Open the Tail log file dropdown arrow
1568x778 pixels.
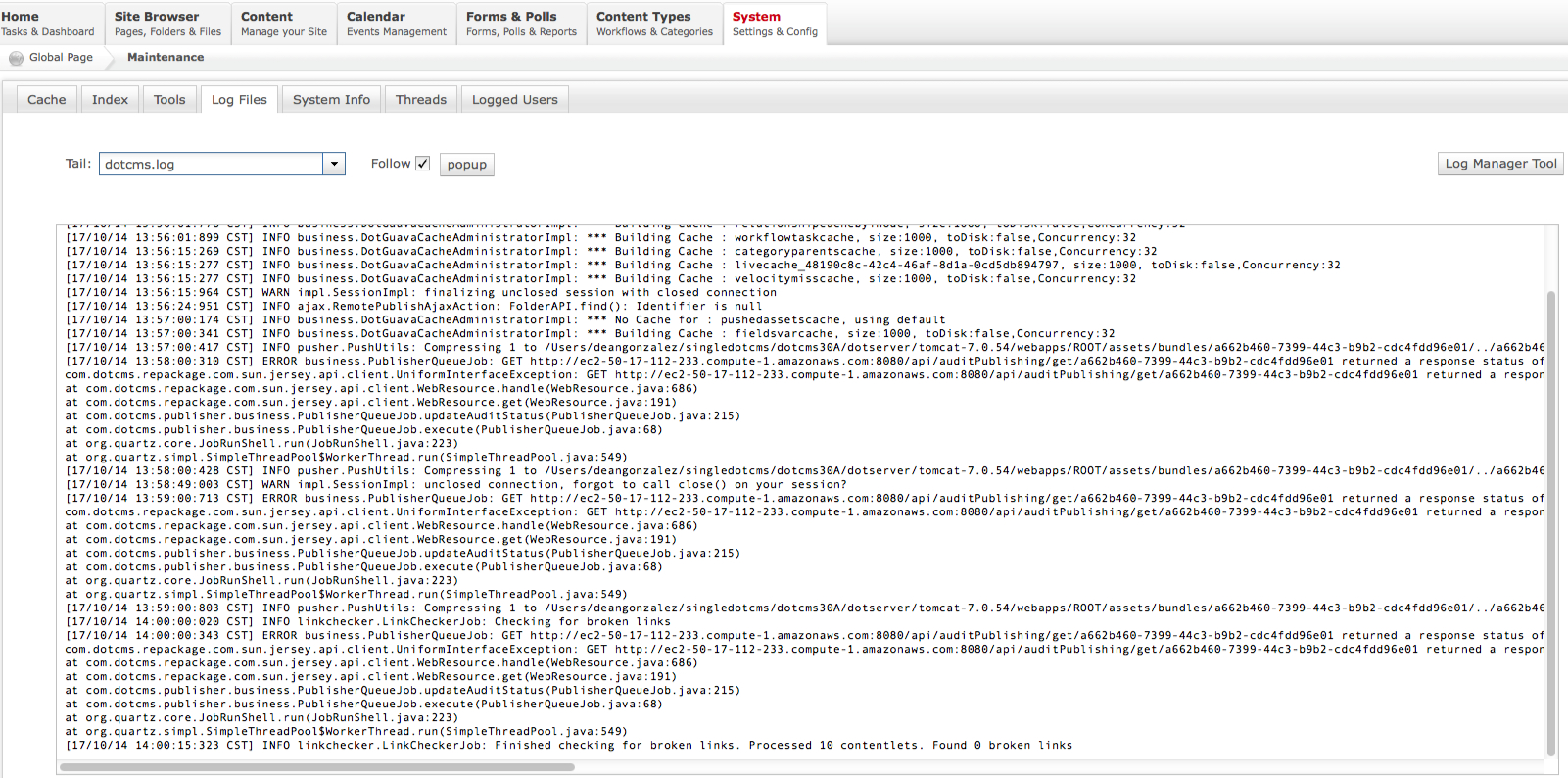334,164
